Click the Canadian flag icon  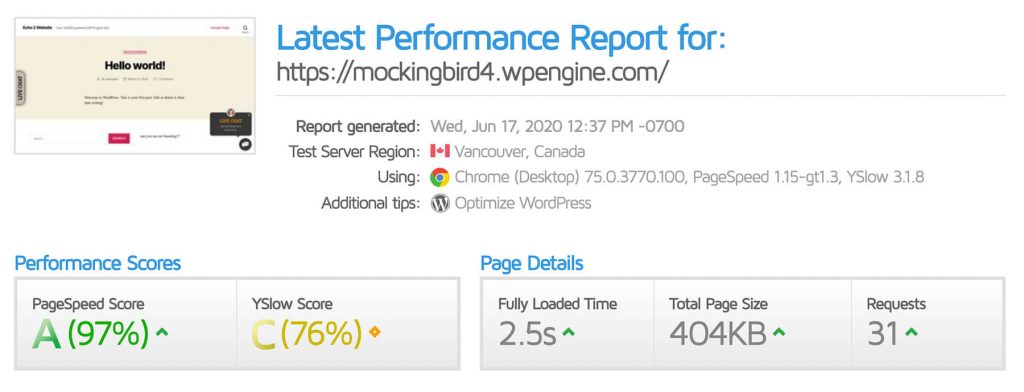pyautogui.click(x=440, y=152)
